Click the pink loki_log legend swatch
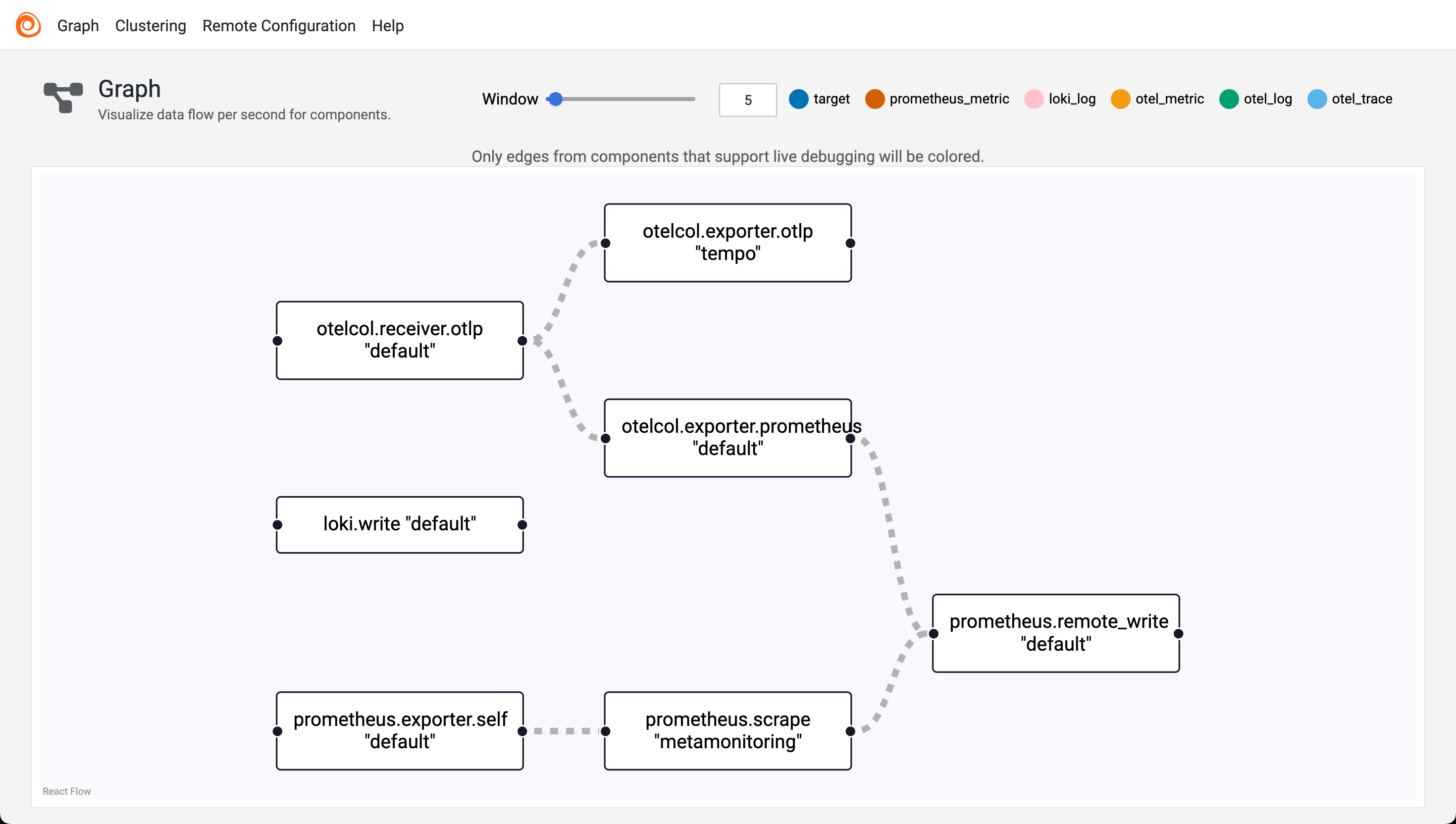 (x=1033, y=99)
